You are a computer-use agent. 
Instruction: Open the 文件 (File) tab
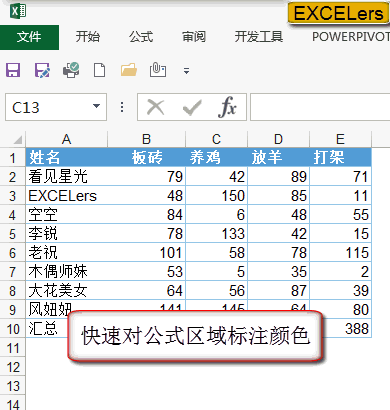[29, 37]
